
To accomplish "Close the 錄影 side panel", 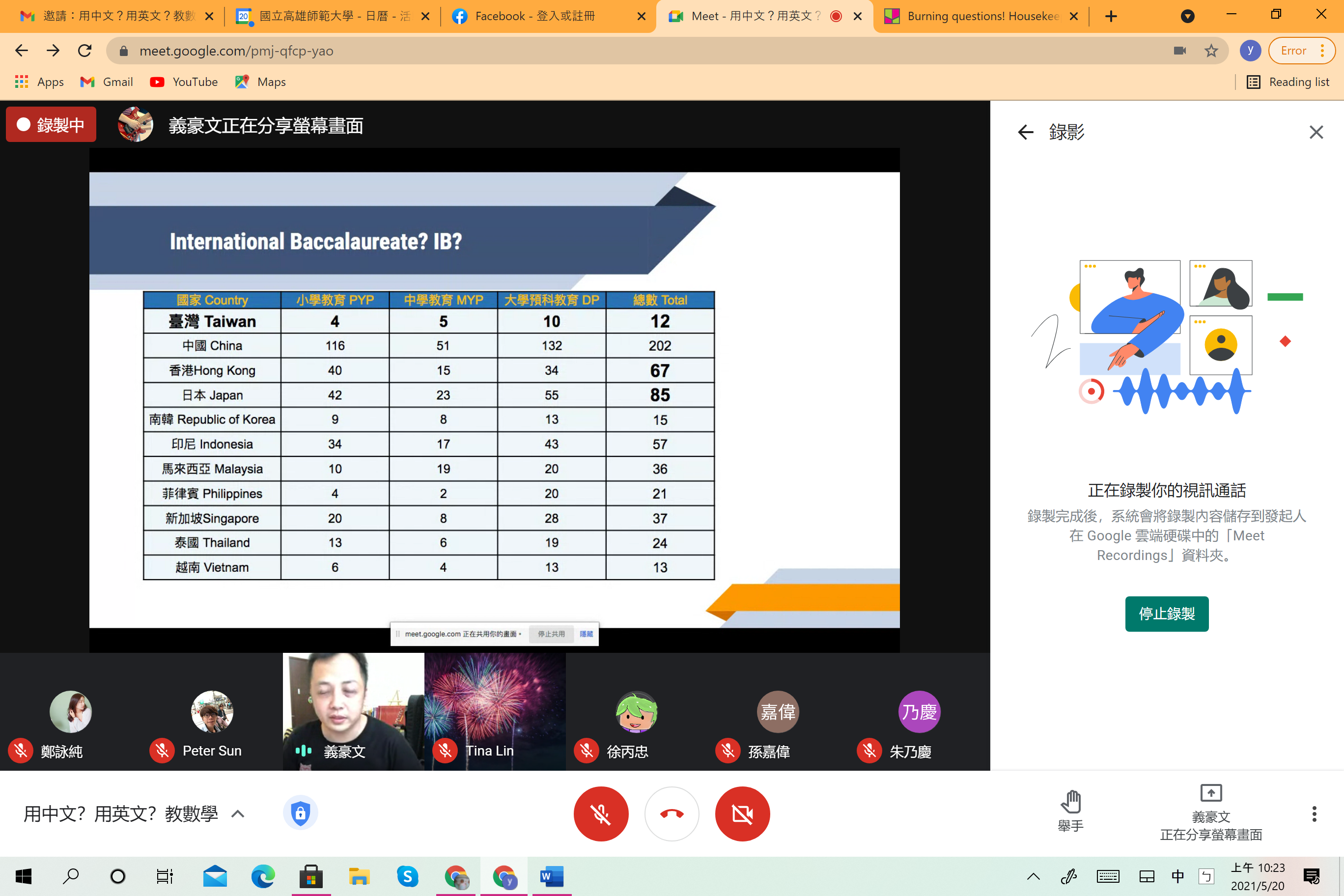I will point(1316,132).
